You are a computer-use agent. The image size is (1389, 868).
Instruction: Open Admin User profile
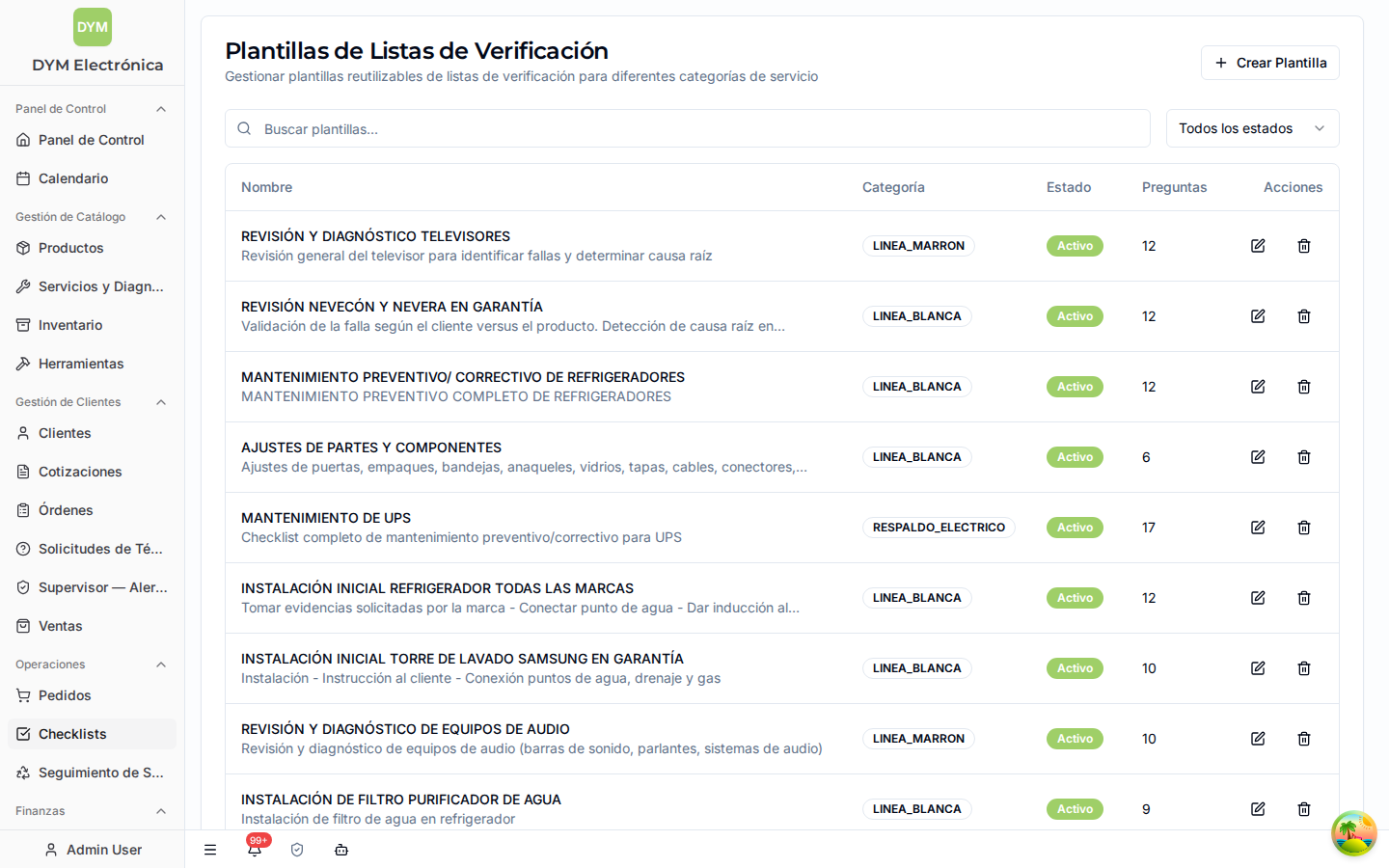click(x=93, y=850)
